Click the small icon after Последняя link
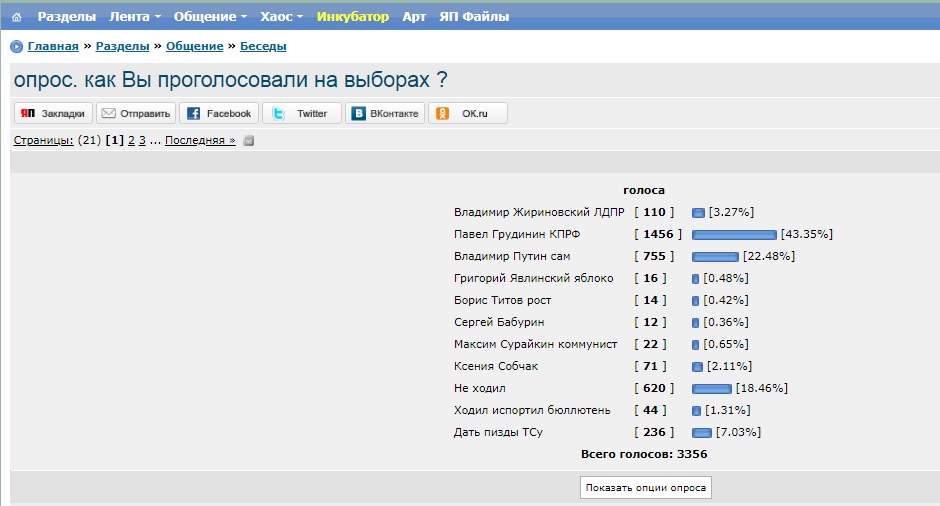The height and width of the screenshot is (506, 940). tap(249, 141)
